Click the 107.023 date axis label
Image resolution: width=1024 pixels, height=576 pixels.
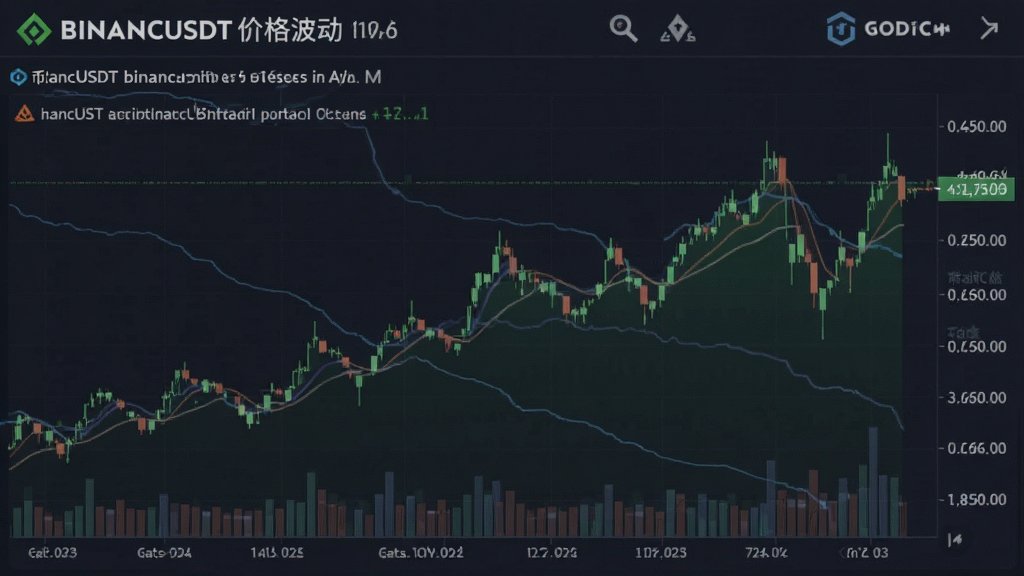click(x=661, y=553)
